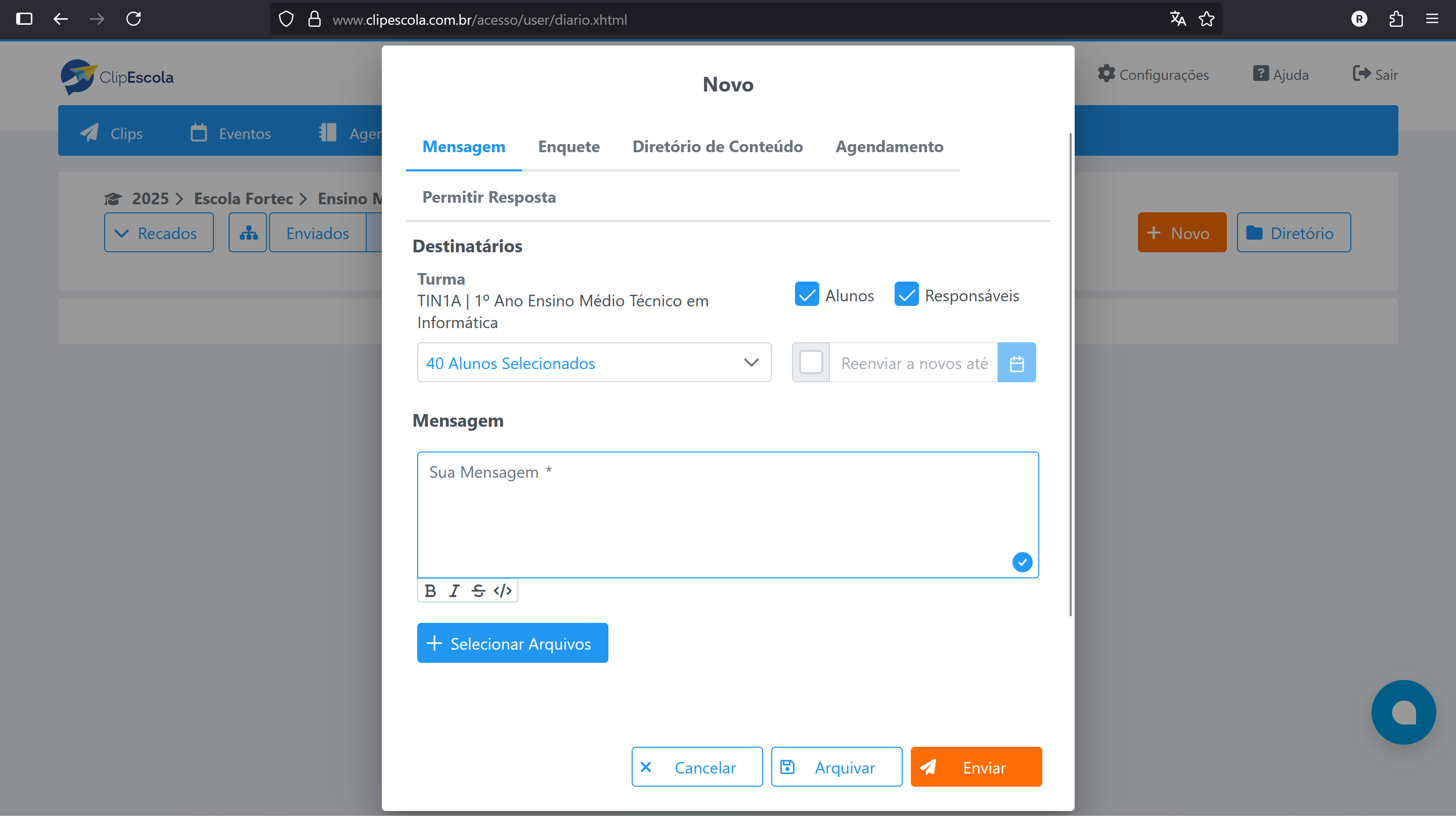Toggle bold formatting in message editor

coord(430,591)
